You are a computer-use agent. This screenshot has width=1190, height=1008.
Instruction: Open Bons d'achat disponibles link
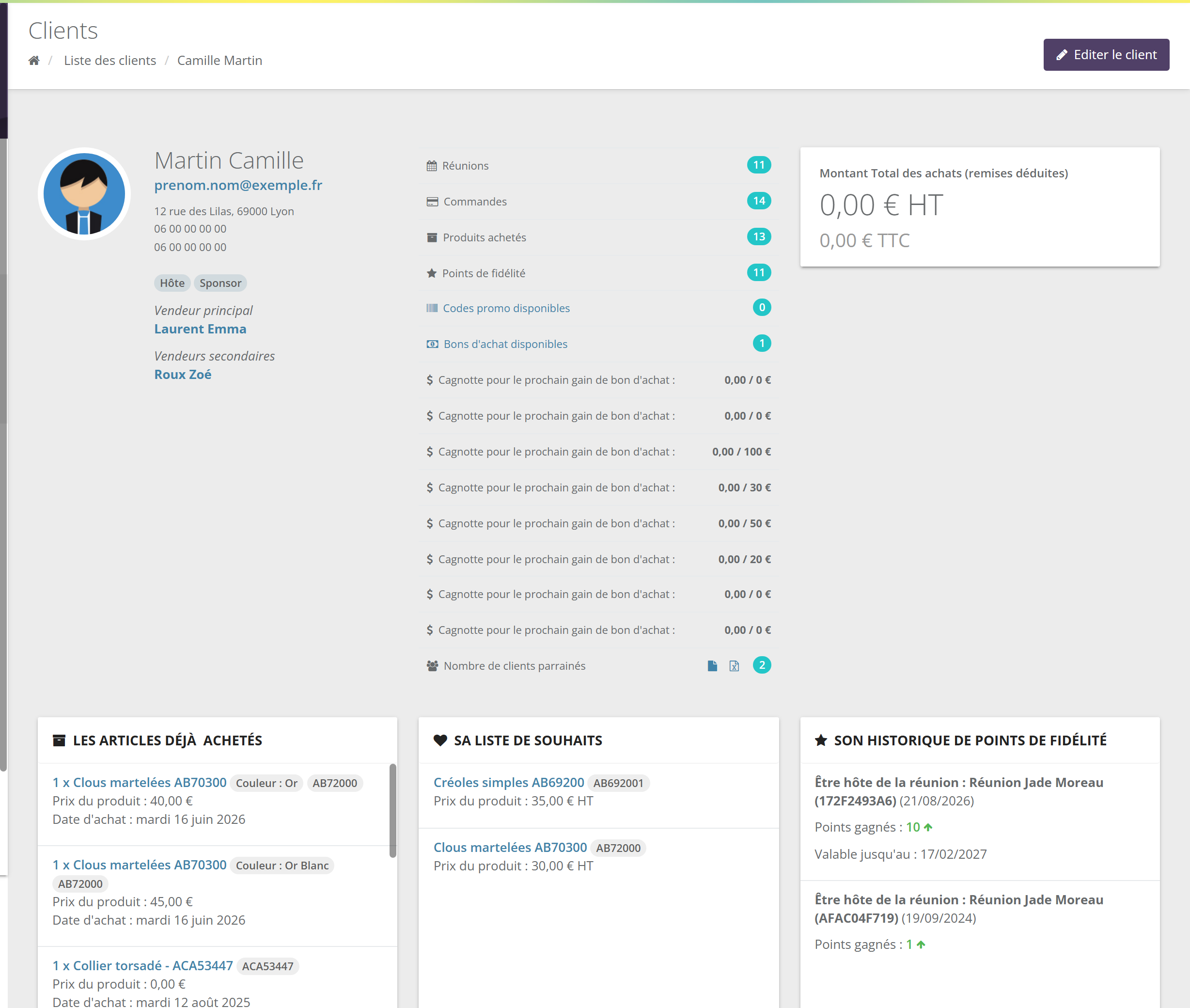click(x=505, y=344)
